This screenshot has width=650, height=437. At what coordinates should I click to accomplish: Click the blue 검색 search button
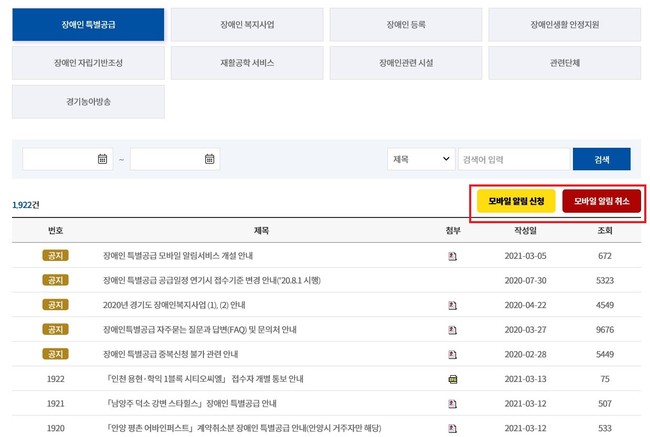click(x=601, y=159)
